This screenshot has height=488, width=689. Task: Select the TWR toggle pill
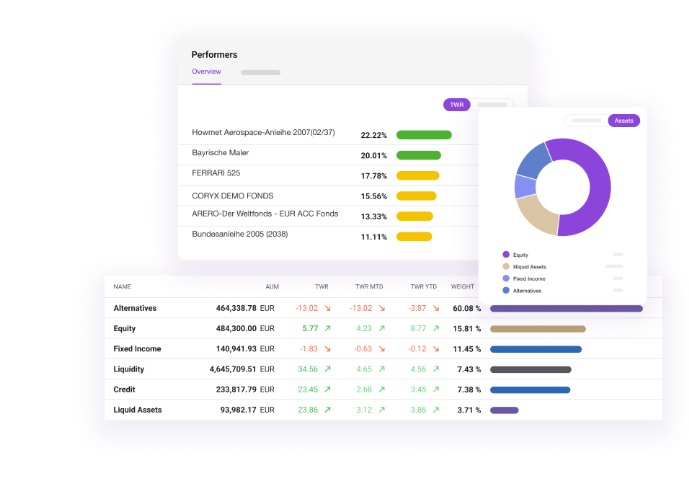click(x=457, y=105)
